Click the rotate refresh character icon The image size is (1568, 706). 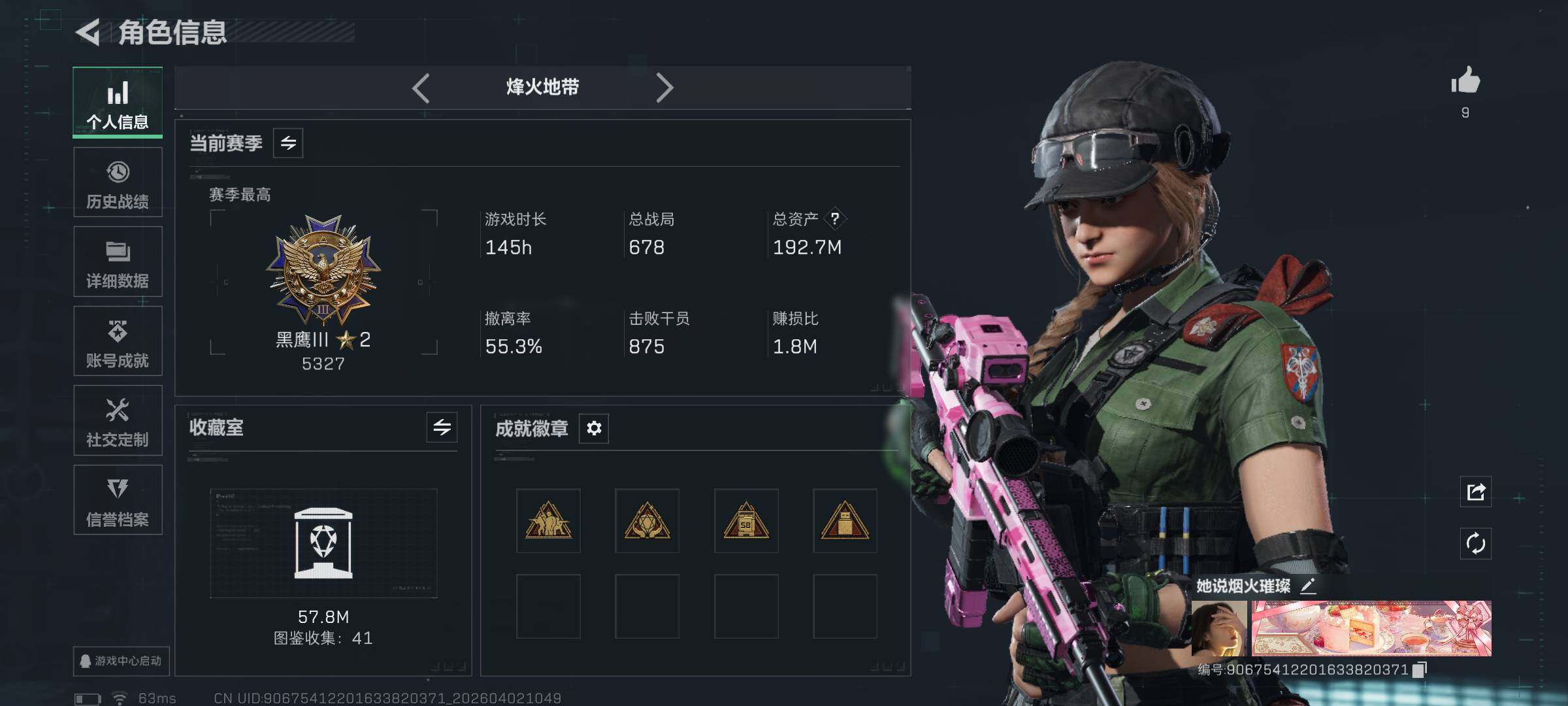(x=1476, y=543)
